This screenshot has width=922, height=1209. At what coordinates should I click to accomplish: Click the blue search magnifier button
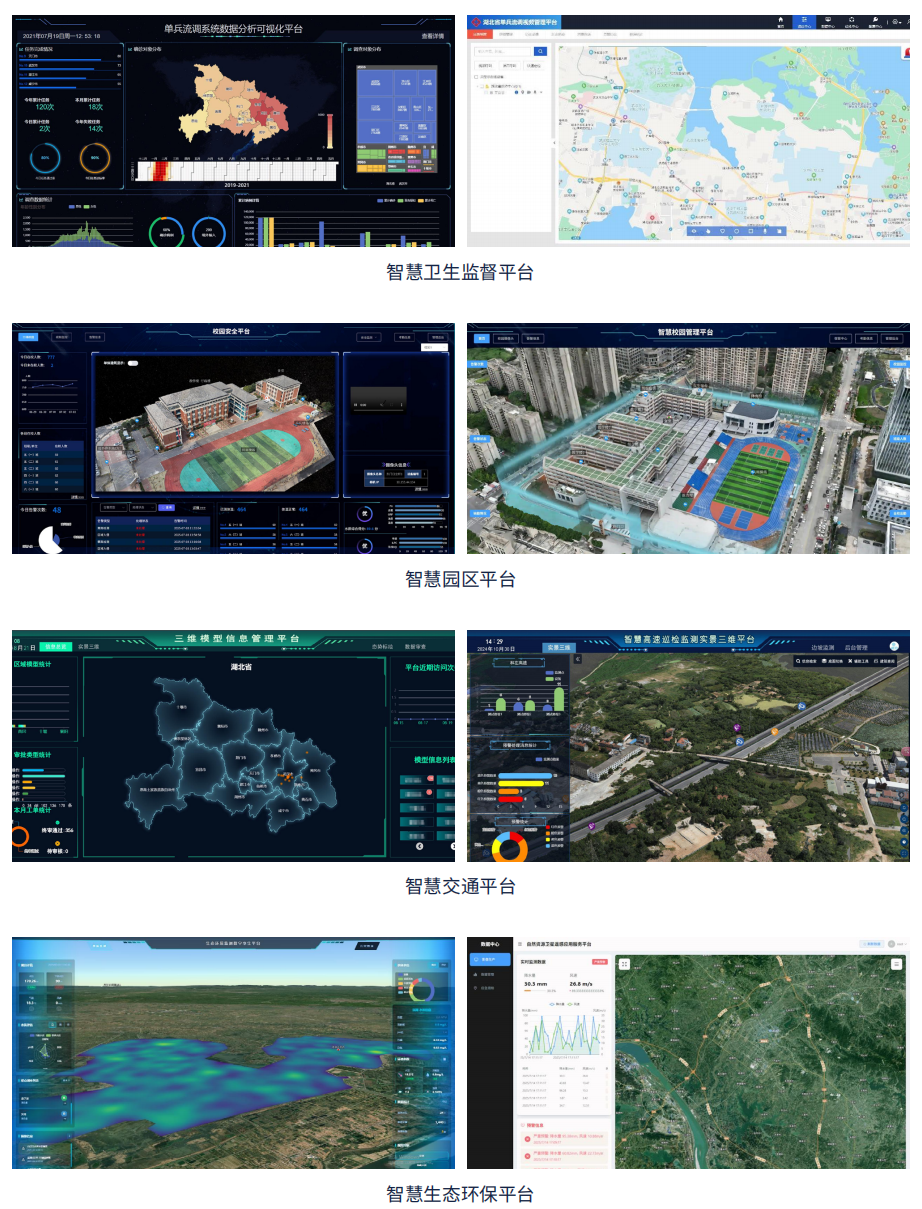[540, 51]
